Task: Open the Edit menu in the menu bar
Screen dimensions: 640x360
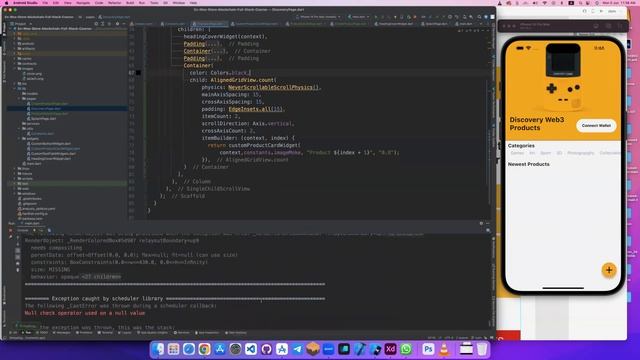Action: (x=56, y=2)
